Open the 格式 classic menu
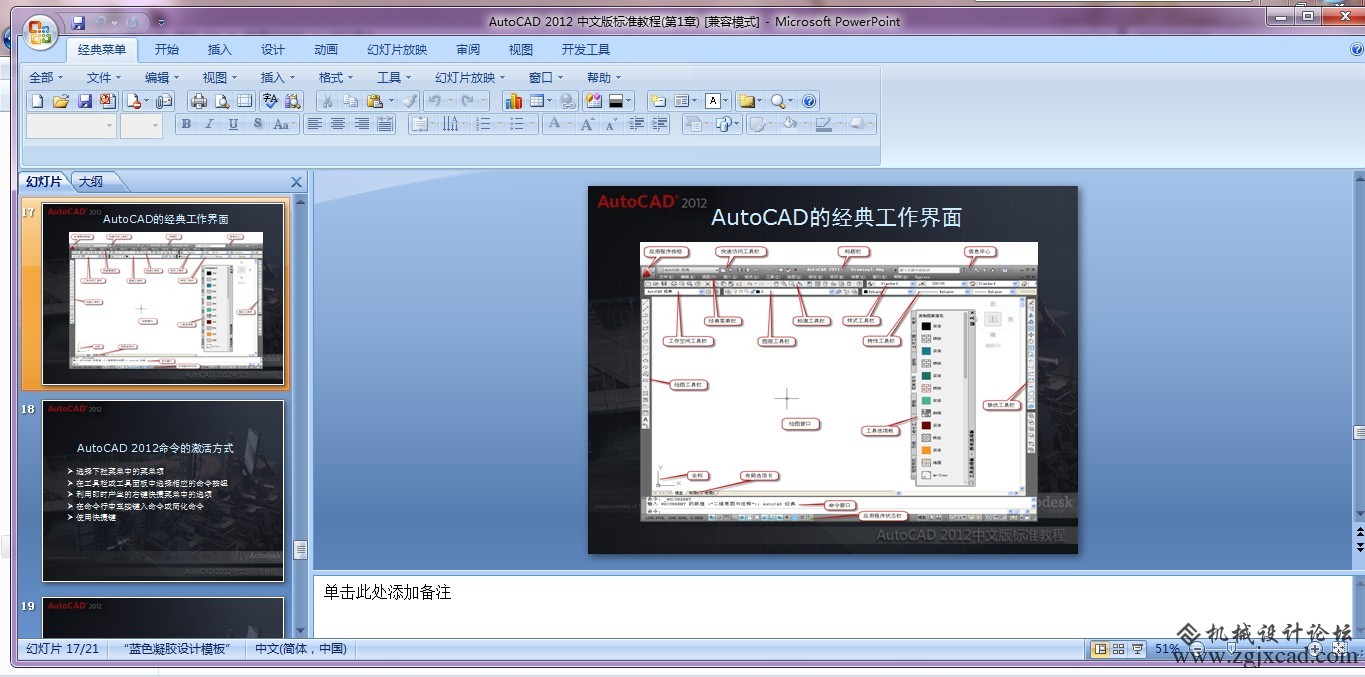The height and width of the screenshot is (677, 1365). 336,77
